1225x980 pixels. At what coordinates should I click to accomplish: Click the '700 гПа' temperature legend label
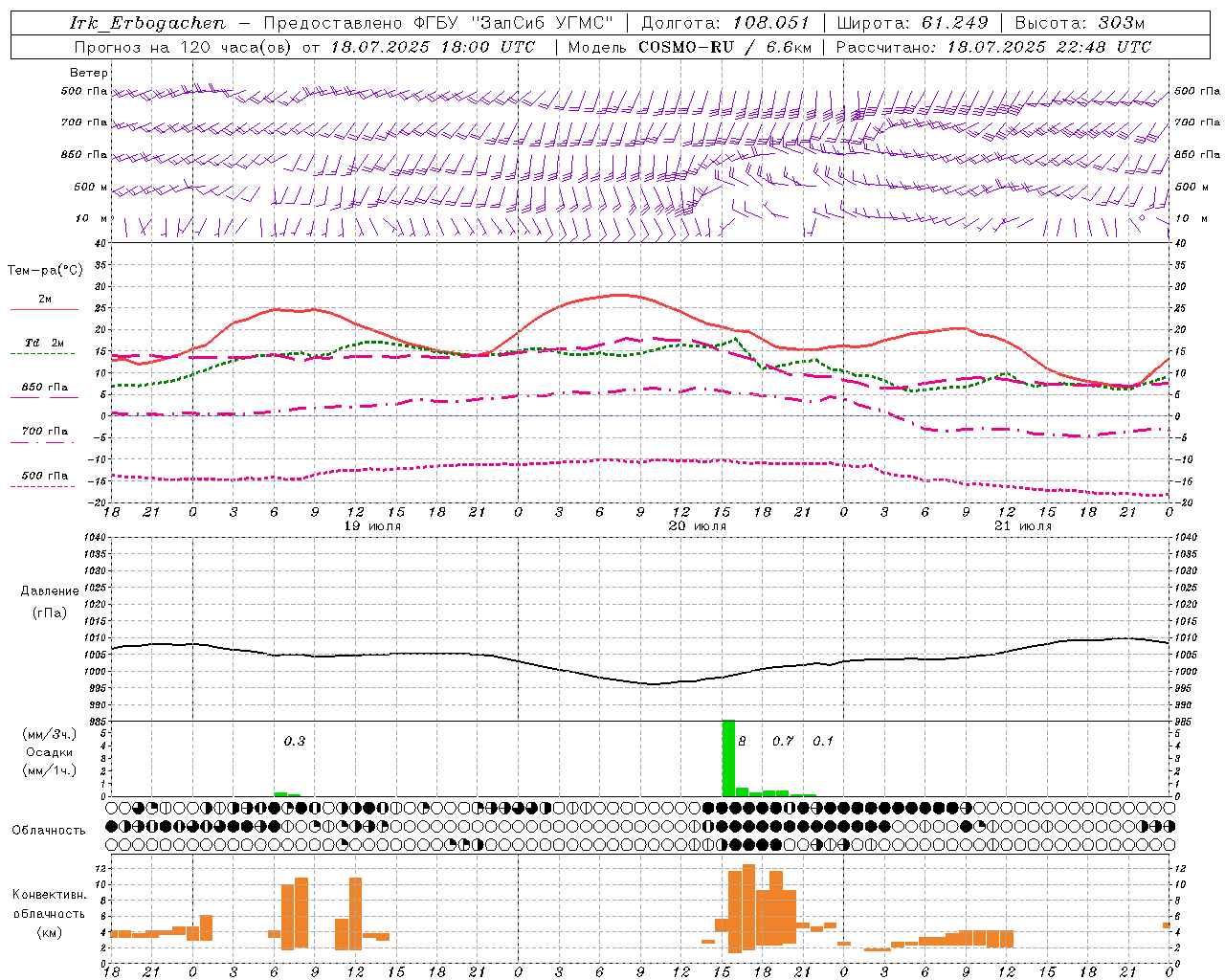(45, 432)
